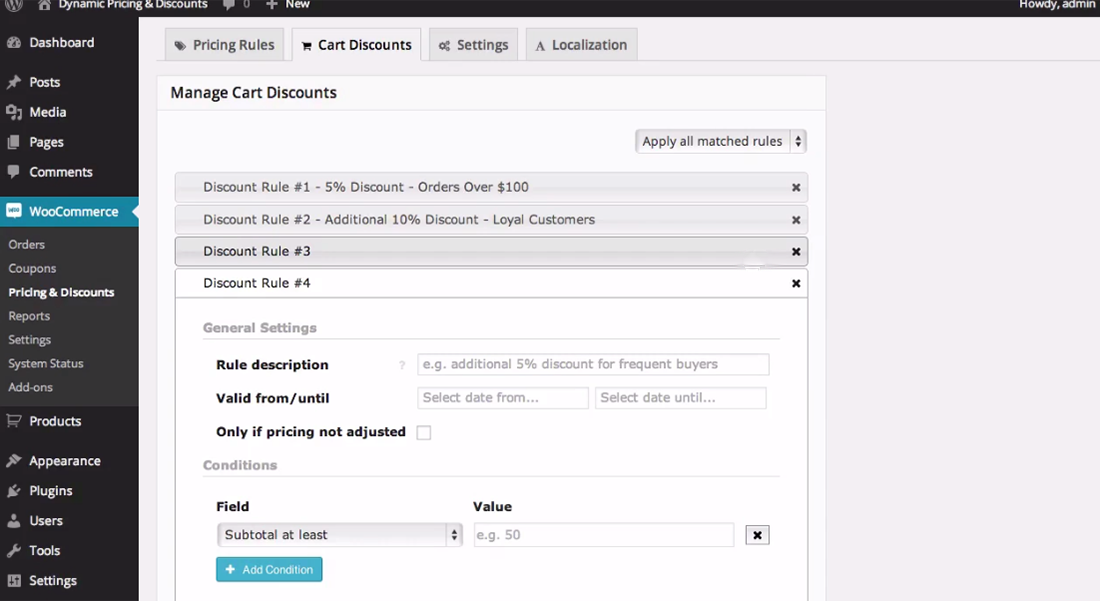Click the Rule description text field

click(593, 364)
